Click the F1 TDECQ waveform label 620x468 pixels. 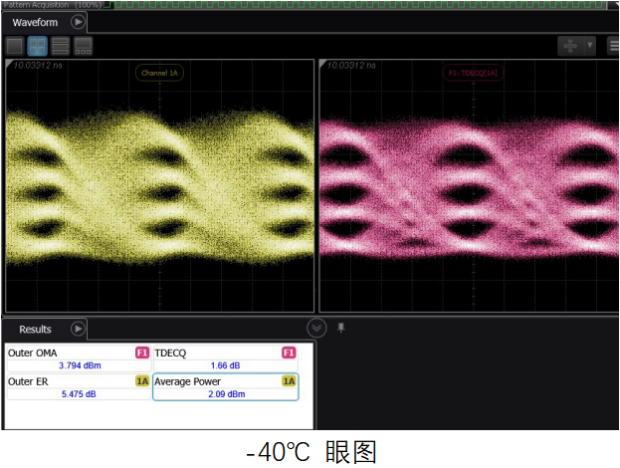click(x=472, y=72)
